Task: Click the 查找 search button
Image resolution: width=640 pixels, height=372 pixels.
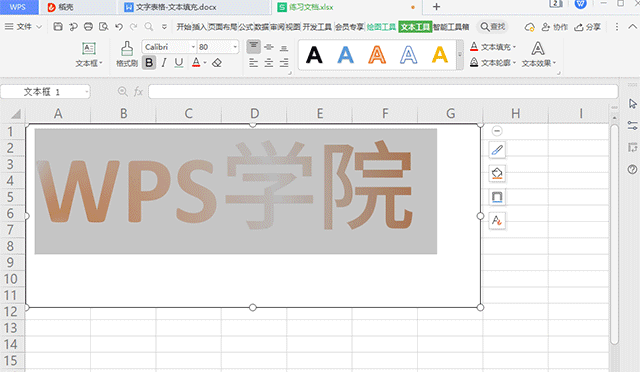Action: click(x=493, y=27)
